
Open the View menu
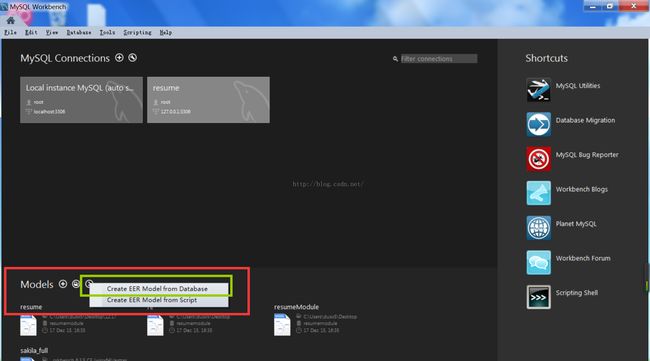click(52, 32)
